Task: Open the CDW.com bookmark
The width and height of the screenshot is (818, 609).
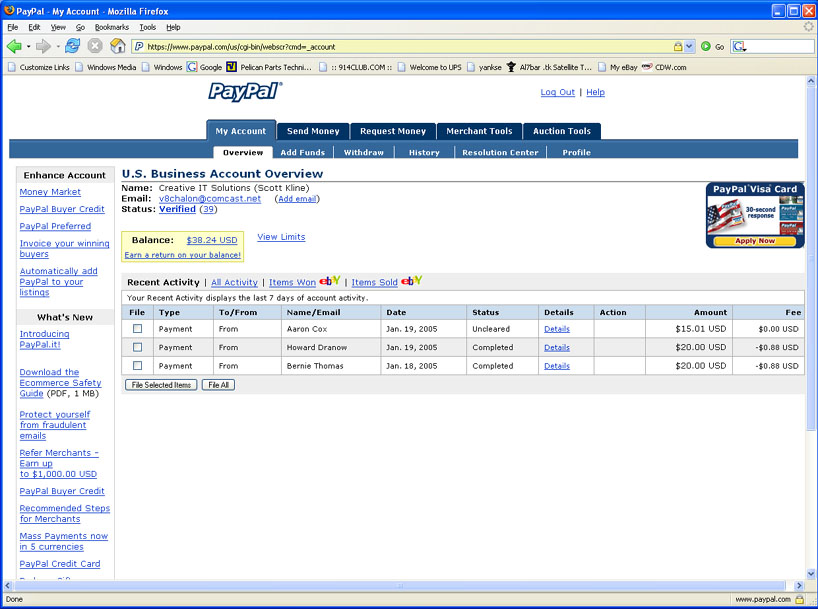Action: tap(664, 67)
